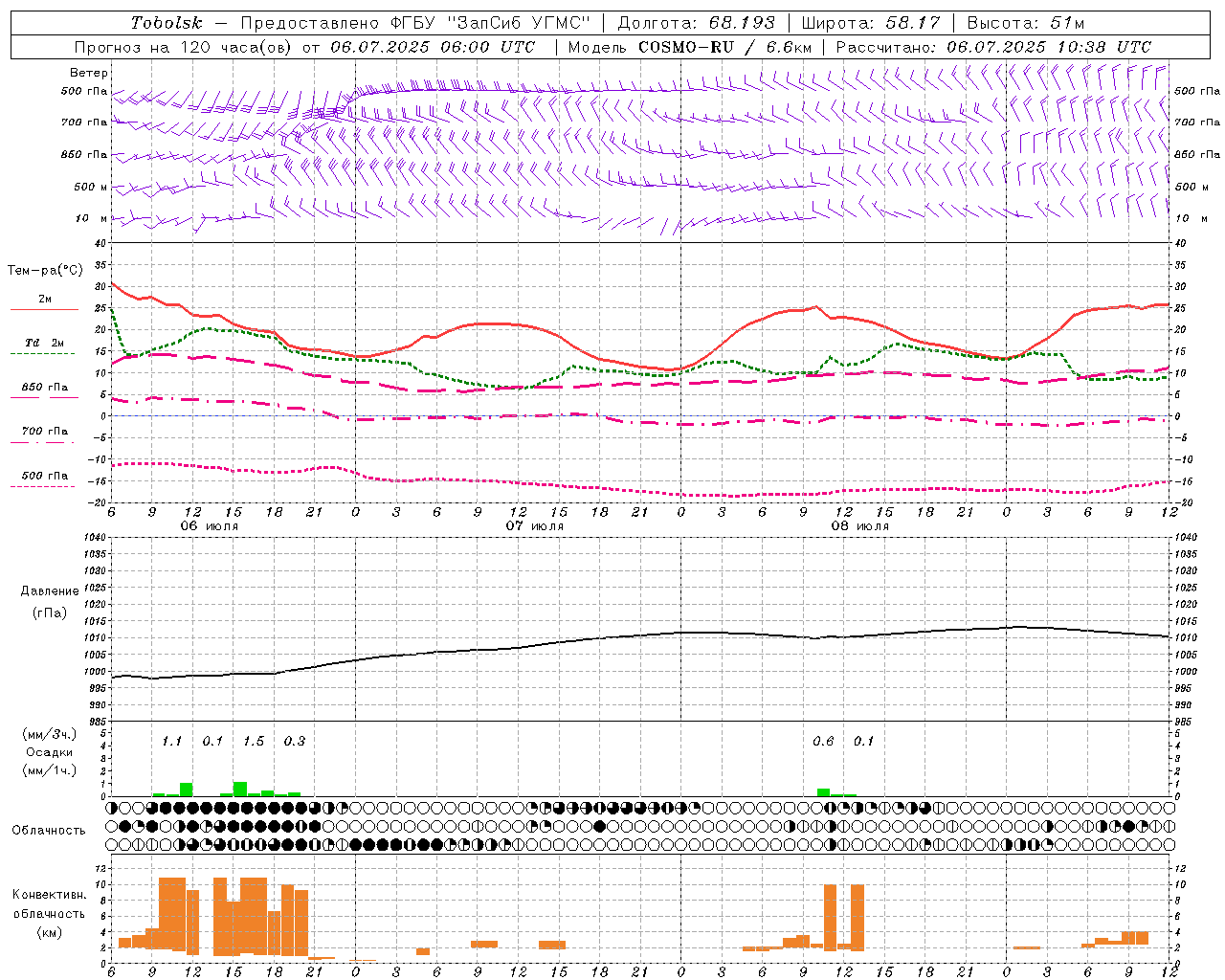This screenshot has height=980, width=1225.
Task: Click the 06 июля date label
Action: point(210,526)
